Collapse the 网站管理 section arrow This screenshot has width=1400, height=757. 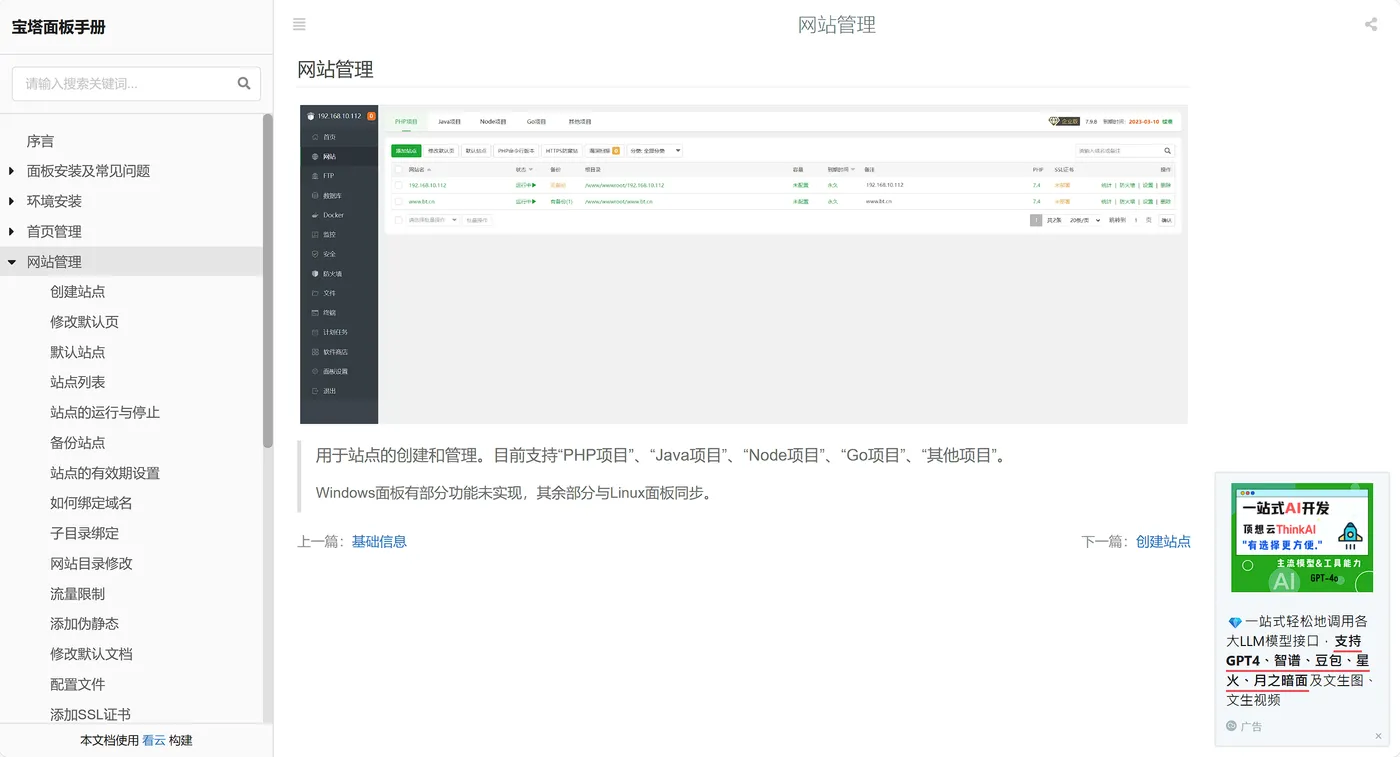11,262
